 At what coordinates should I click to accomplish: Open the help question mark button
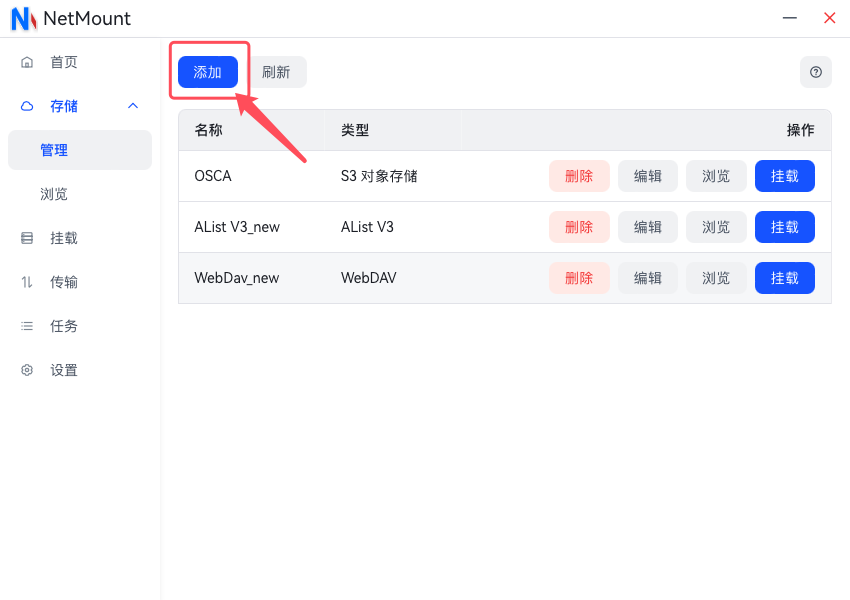pyautogui.click(x=815, y=72)
